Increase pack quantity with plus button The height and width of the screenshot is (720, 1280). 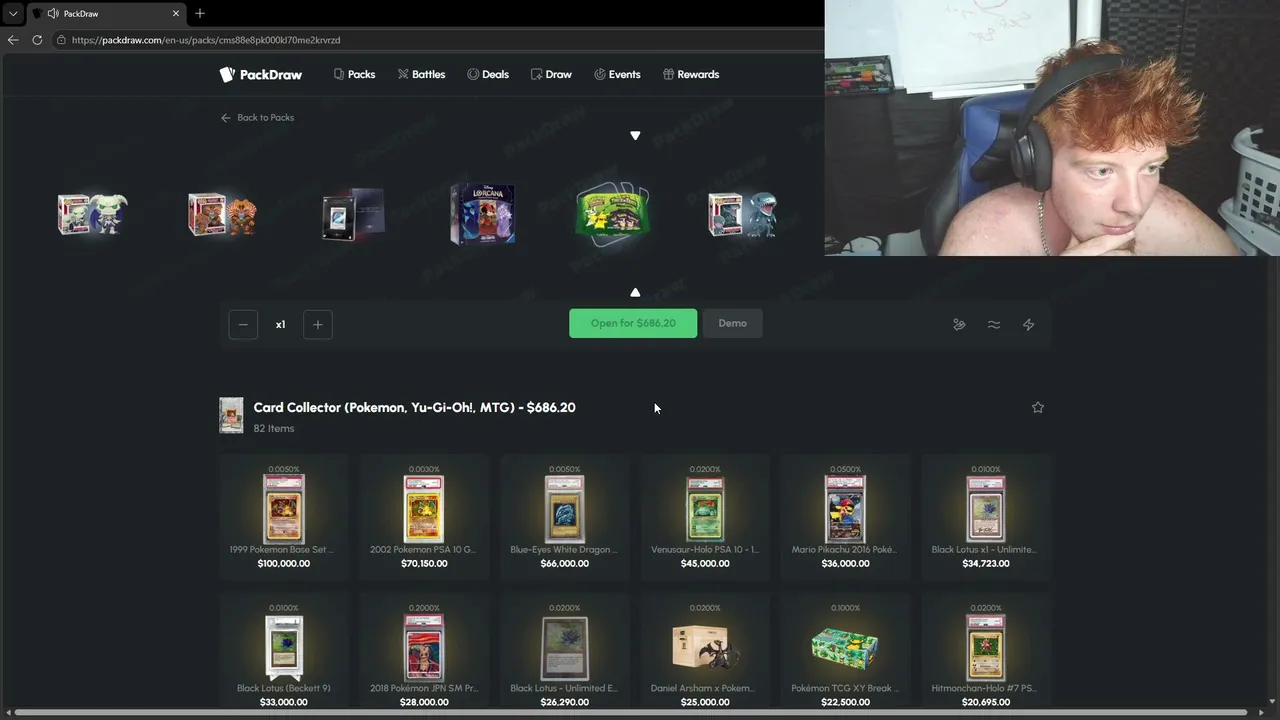(317, 324)
